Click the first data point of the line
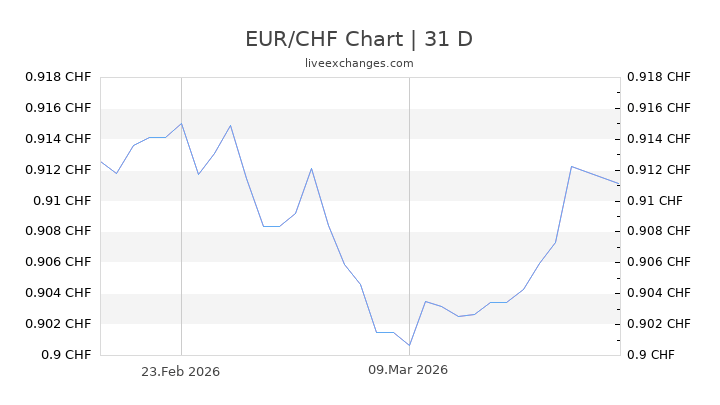The height and width of the screenshot is (405, 720). click(101, 161)
